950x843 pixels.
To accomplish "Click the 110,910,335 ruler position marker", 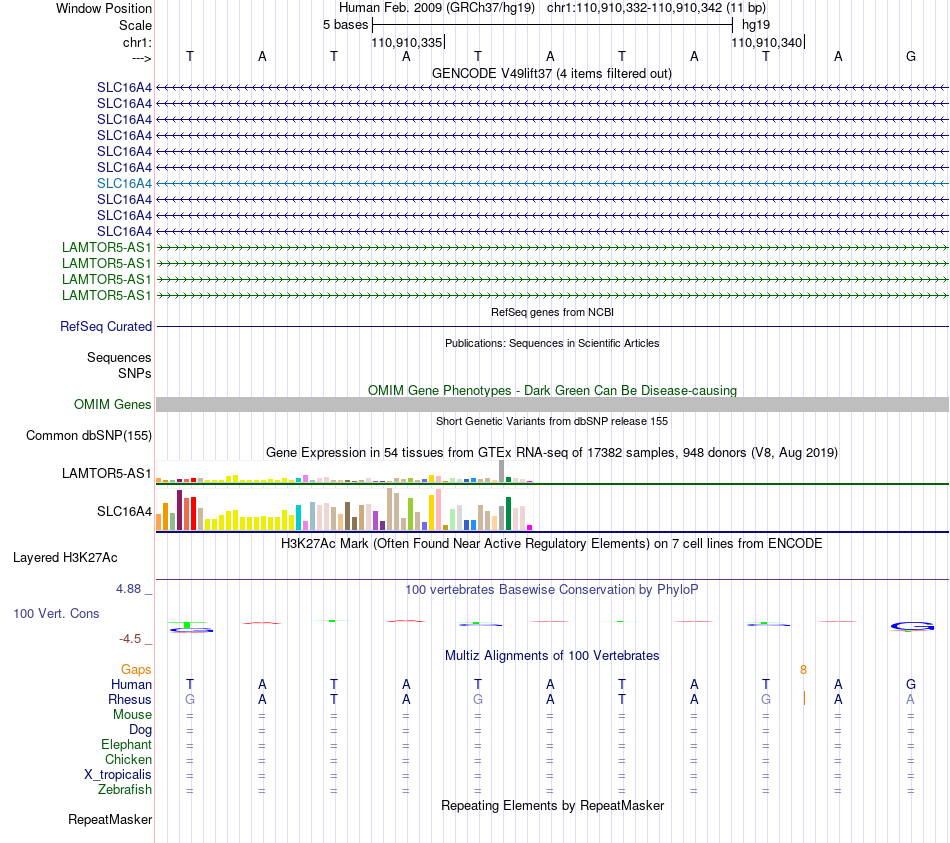I will tap(407, 42).
